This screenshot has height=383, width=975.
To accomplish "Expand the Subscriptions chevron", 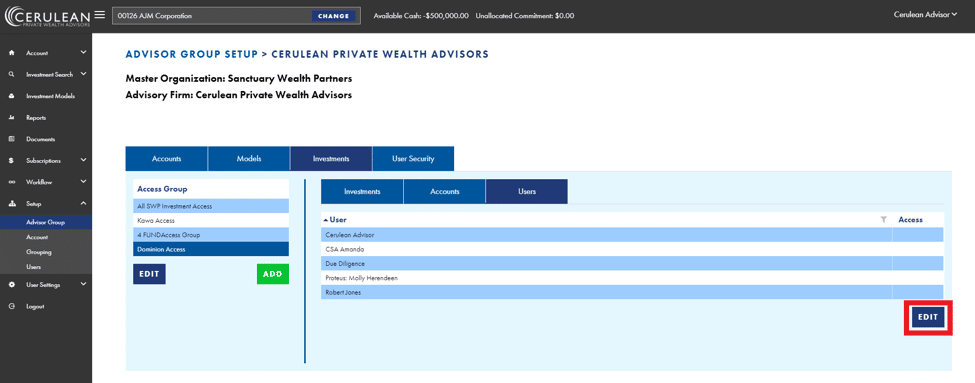I will (83, 160).
